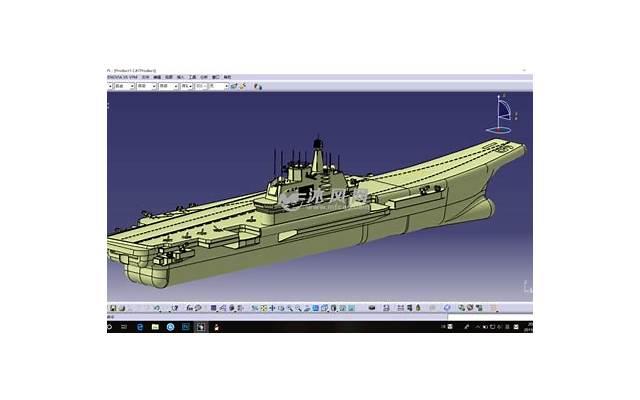Click the Print icon next to Save
This screenshot has width=640, height=400.
122,308
